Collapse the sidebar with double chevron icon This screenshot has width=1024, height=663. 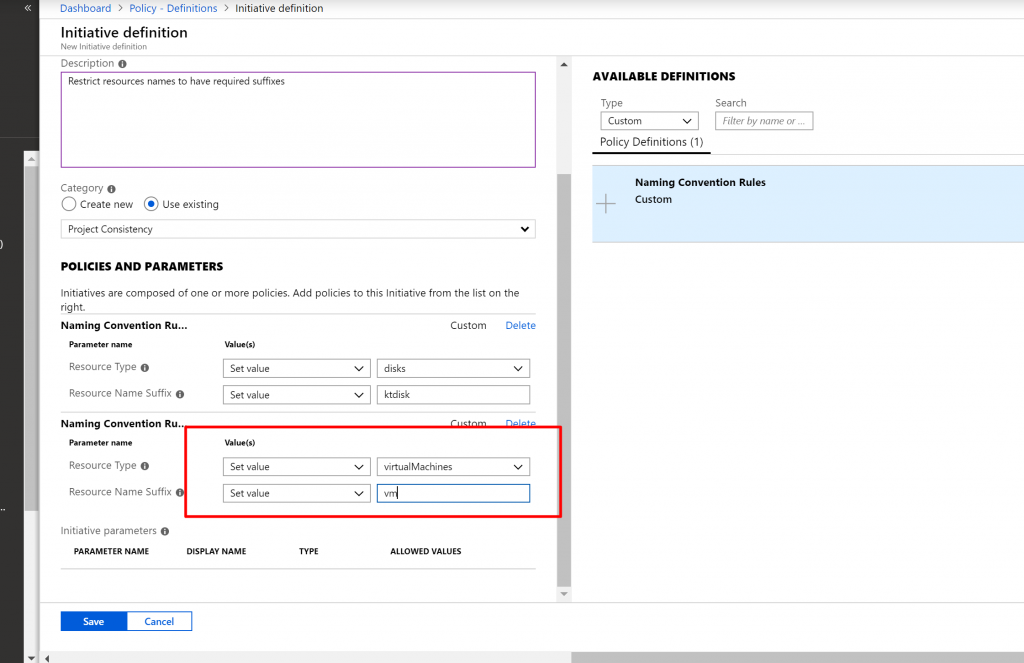(28, 8)
